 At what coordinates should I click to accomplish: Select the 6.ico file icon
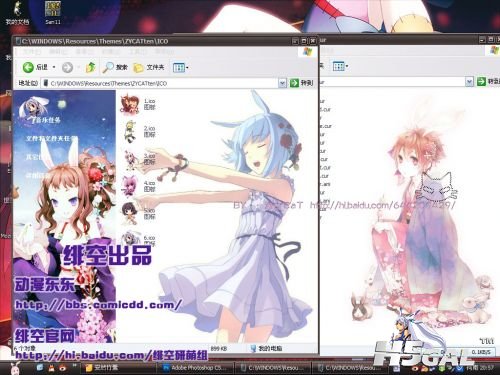131,238
